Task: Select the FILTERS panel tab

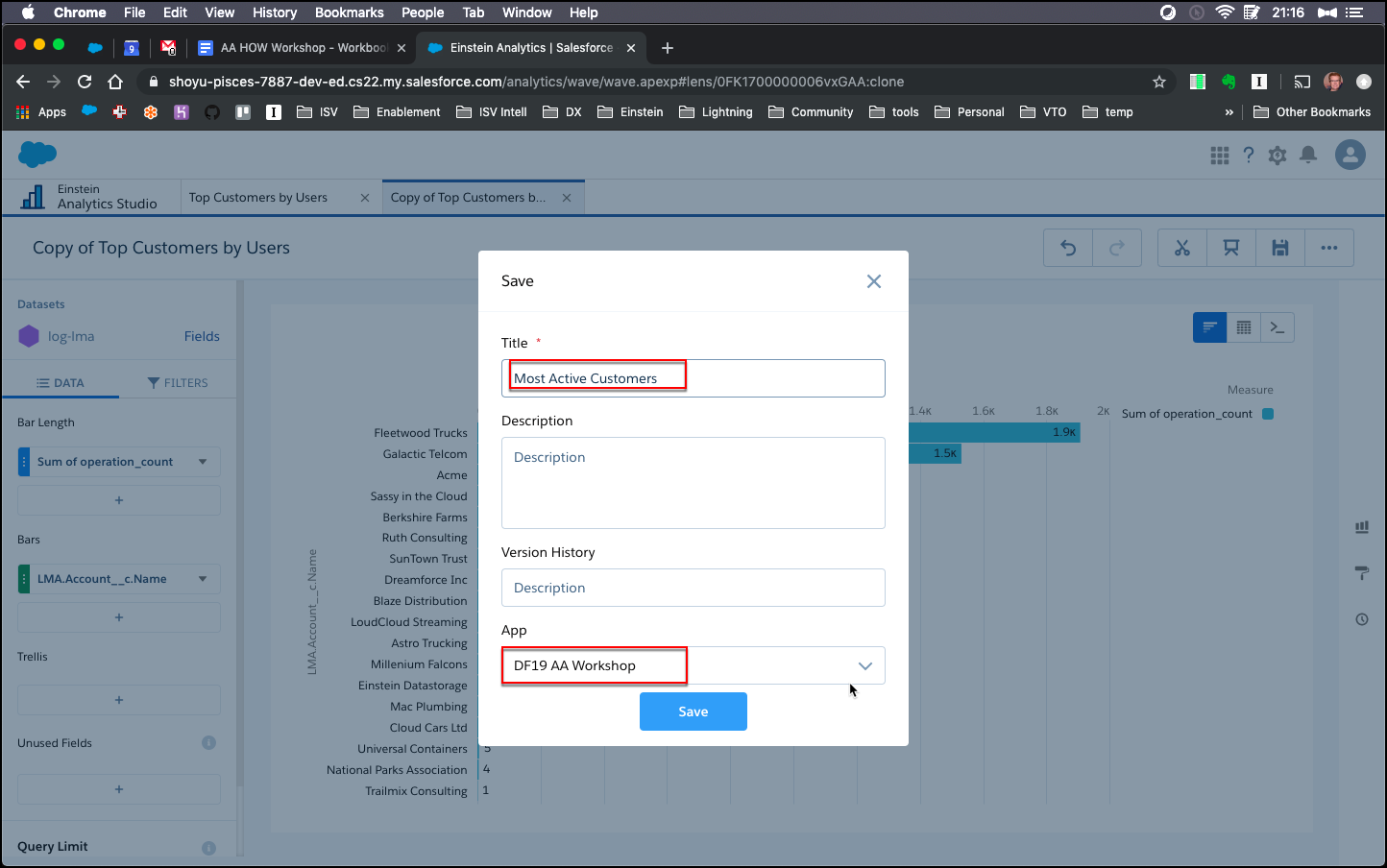Action: (x=178, y=383)
